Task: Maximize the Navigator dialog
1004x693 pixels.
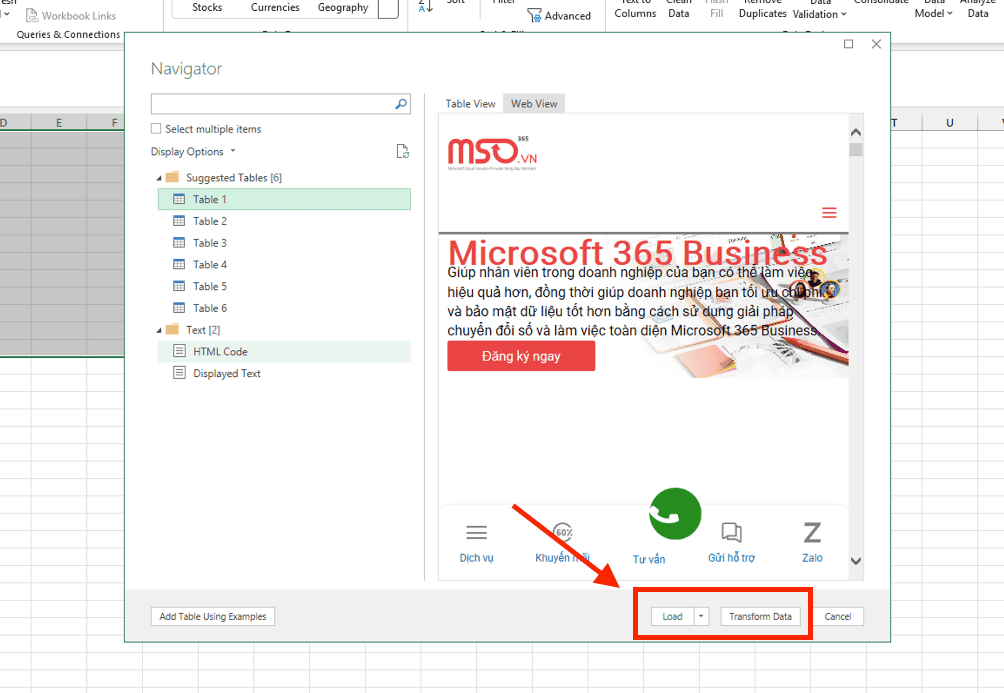Action: coord(848,44)
